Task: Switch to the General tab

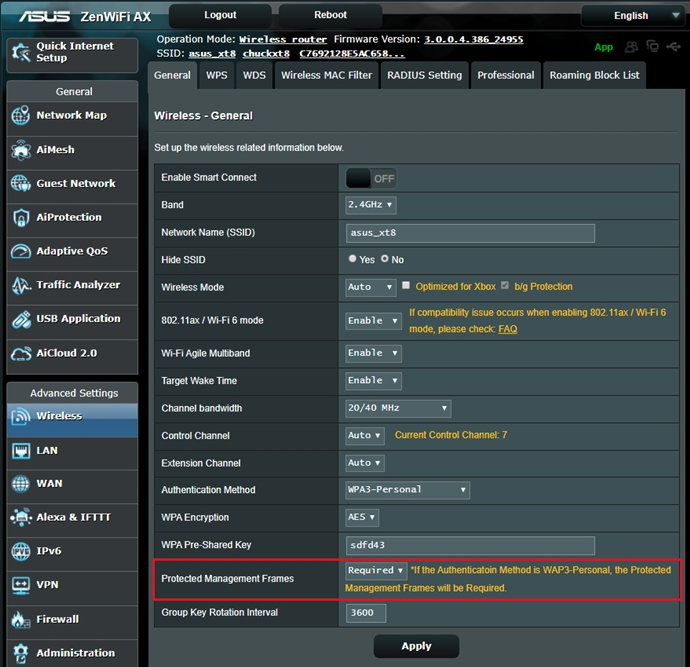Action: (x=172, y=75)
